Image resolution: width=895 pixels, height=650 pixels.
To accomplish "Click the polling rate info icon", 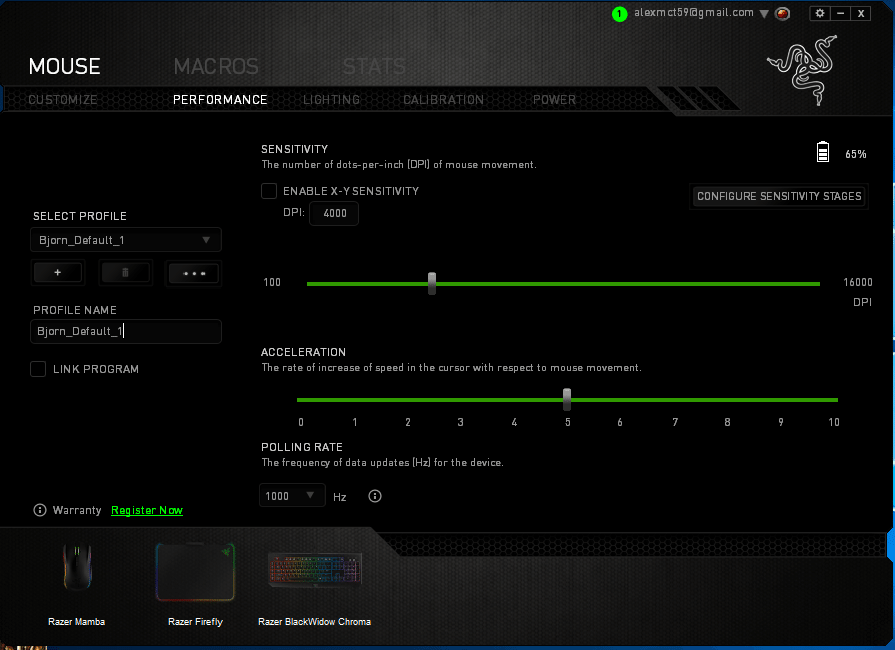I will (374, 496).
